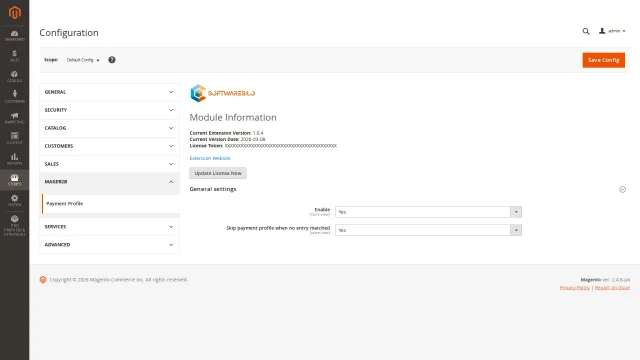This screenshot has height=360, width=640.
Task: Click the Report an Issue footer link
Action: pyautogui.click(x=612, y=288)
